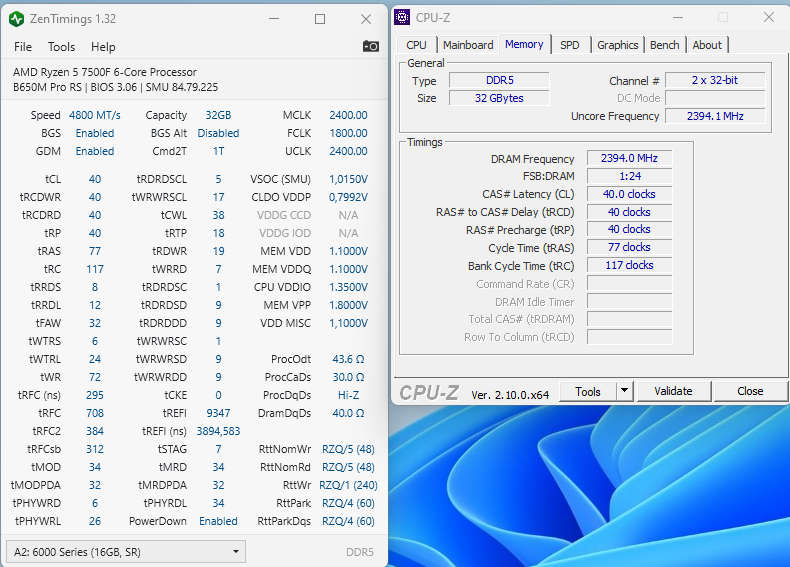Switch to the CPU tab in CPU-Z

pyautogui.click(x=416, y=45)
